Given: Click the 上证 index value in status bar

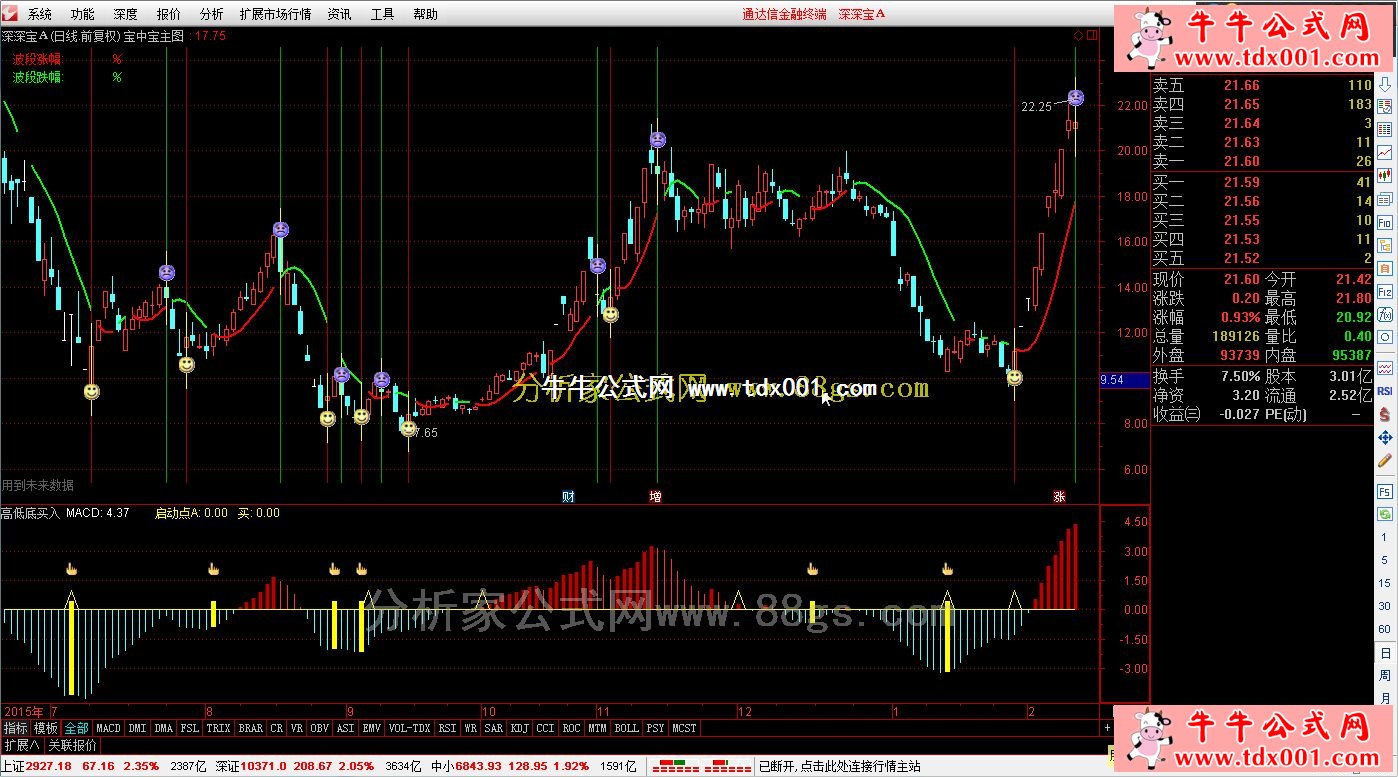Looking at the screenshot, I should click(x=49, y=767).
